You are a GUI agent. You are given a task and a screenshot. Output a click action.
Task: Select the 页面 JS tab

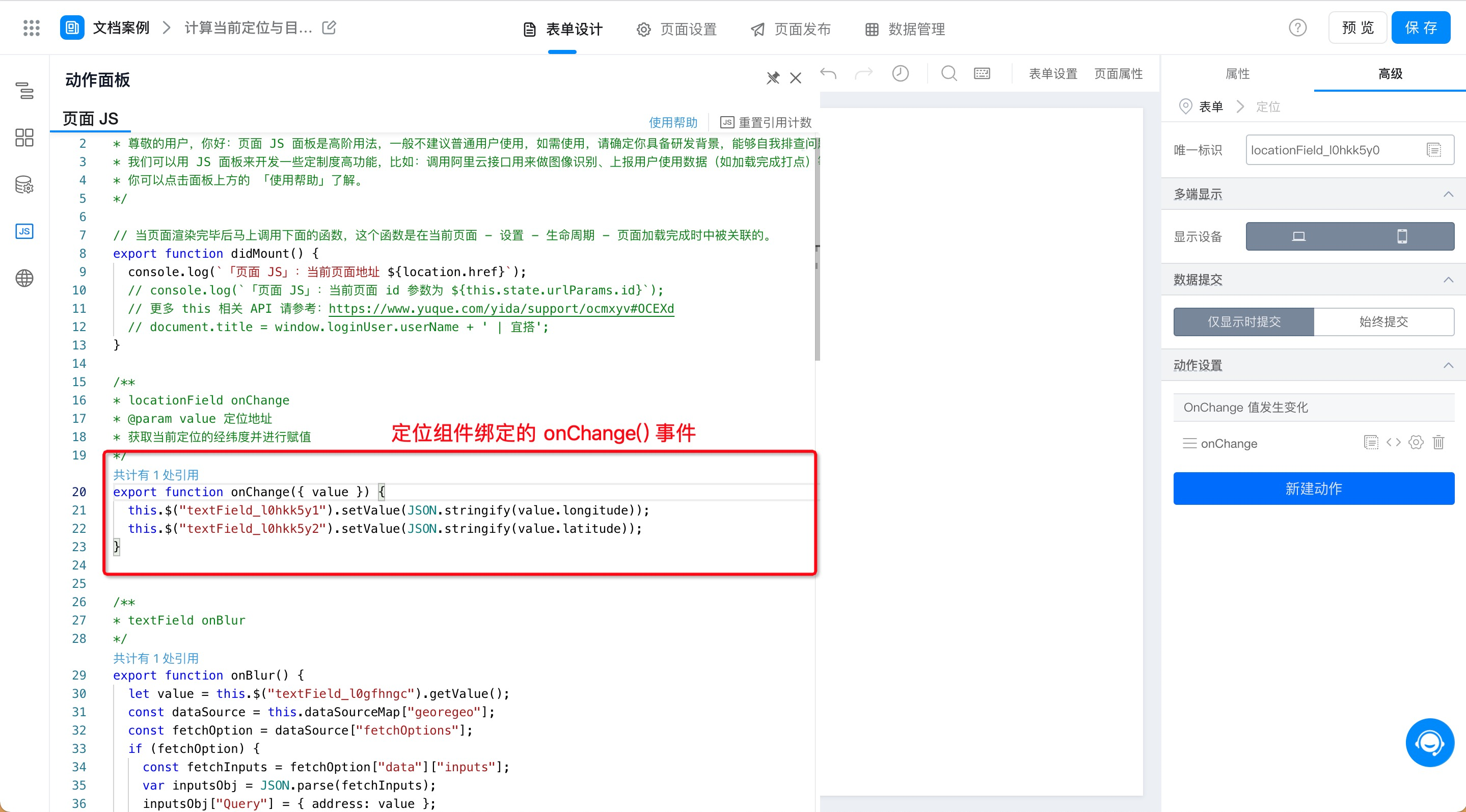91,118
